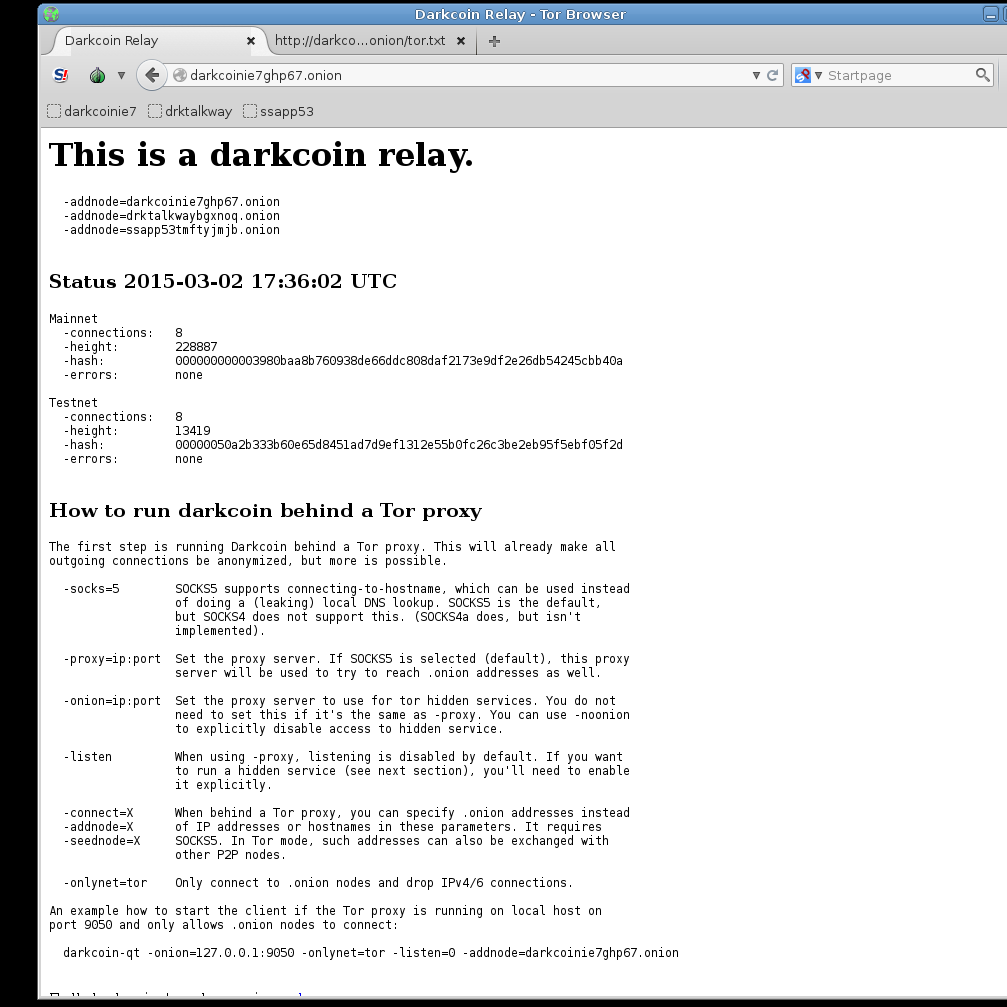Screen dimensions: 1007x1007
Task: Click the -listen option text
Action: point(87,757)
